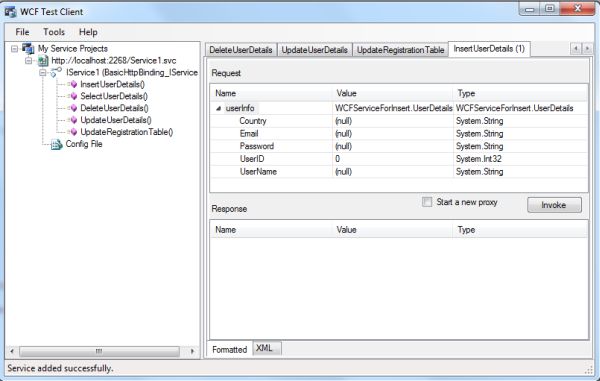
Task: Collapse the localhost:2268 Service1.svc node
Action: [29, 60]
